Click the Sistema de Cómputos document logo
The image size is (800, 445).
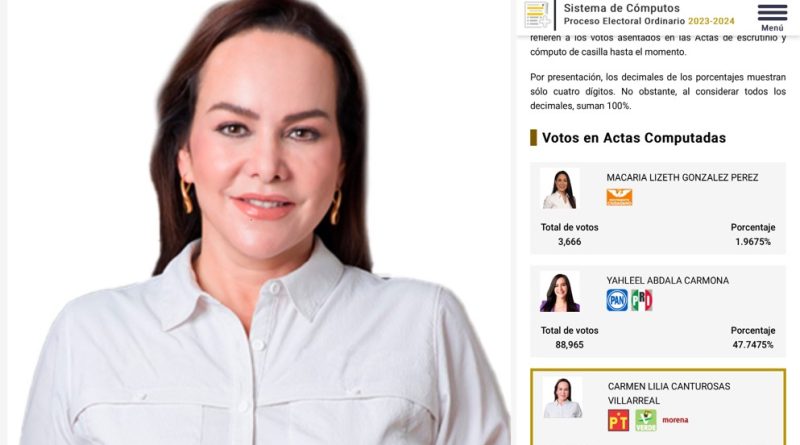537,15
